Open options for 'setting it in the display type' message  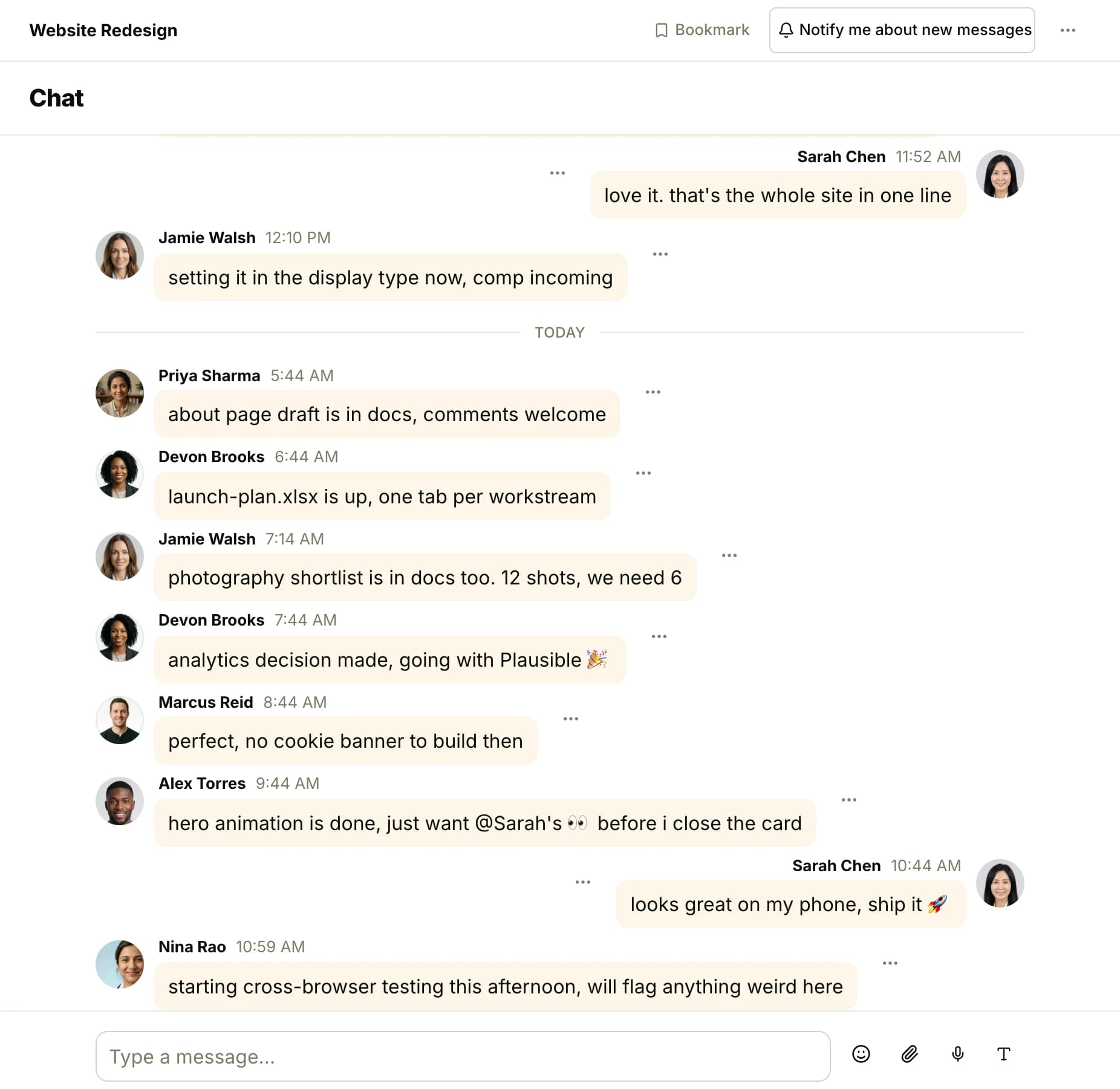[x=660, y=254]
